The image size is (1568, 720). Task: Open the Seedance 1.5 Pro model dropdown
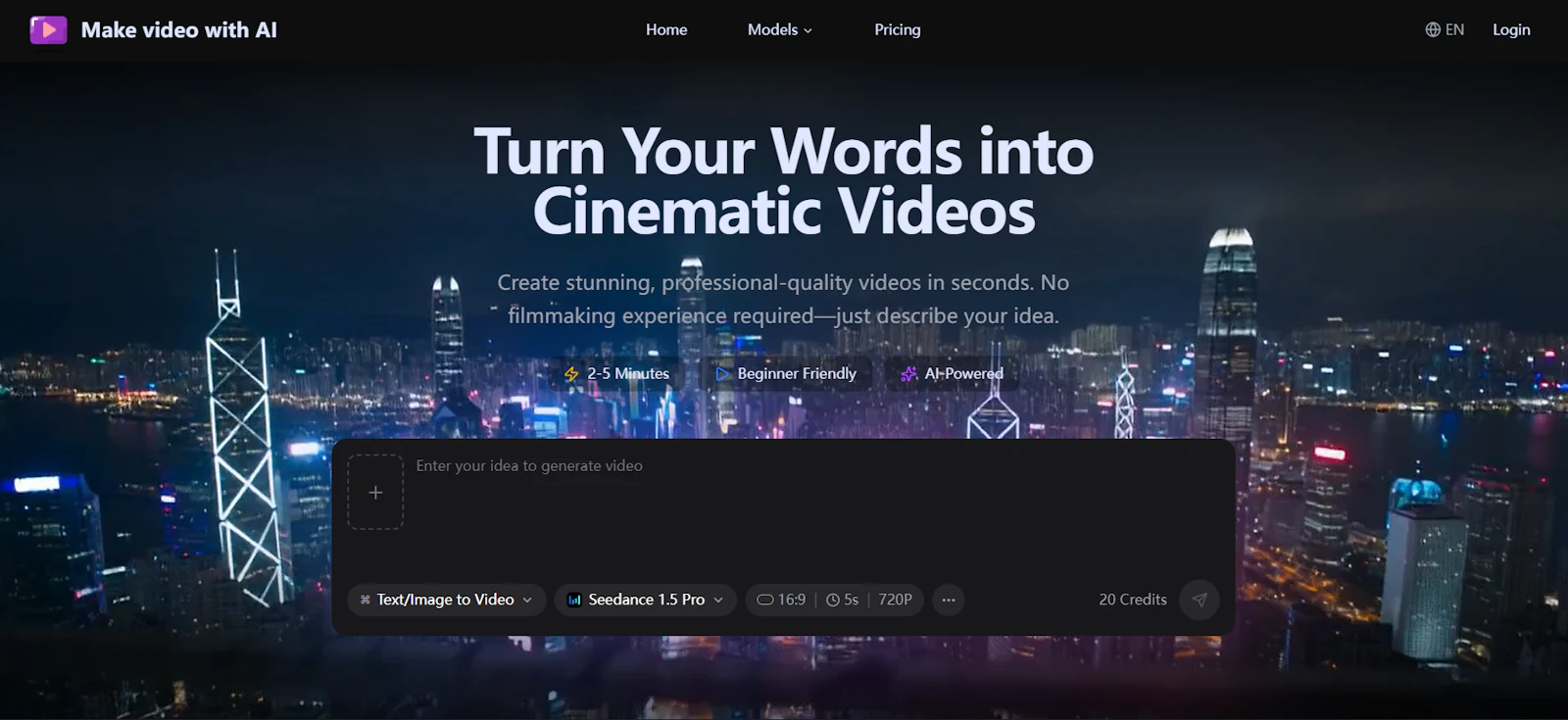click(x=646, y=600)
